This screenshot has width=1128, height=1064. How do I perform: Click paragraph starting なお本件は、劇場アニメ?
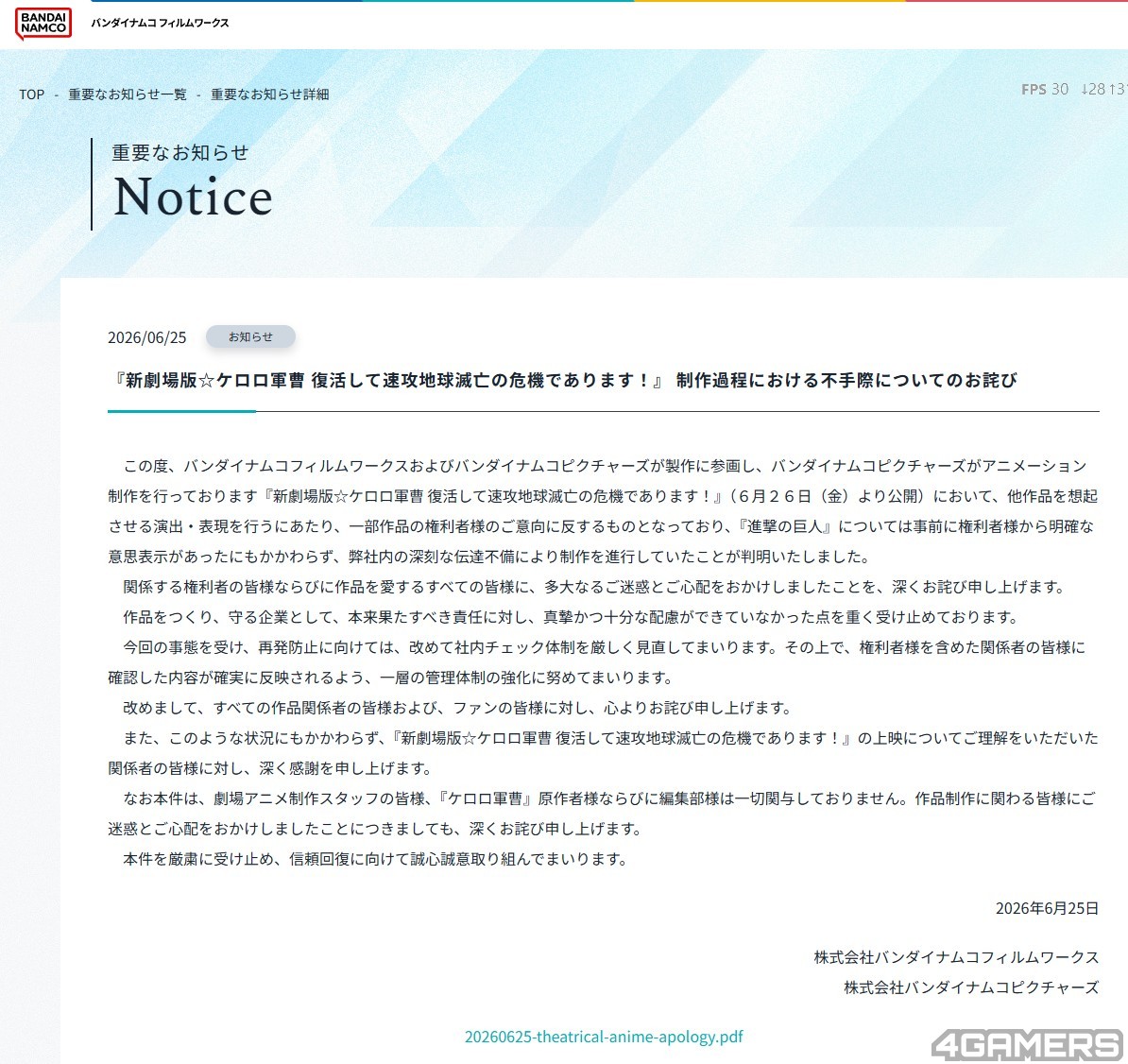click(604, 814)
